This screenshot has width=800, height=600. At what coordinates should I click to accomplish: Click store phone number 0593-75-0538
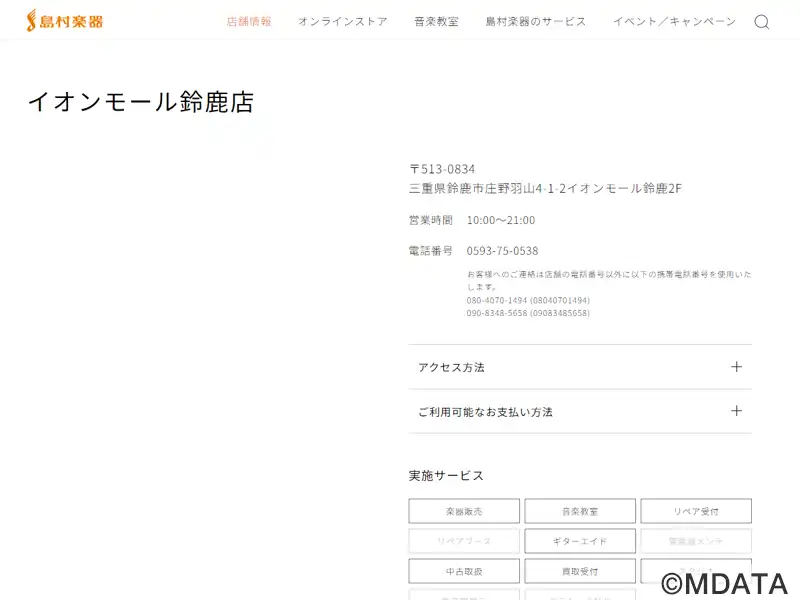(x=503, y=251)
